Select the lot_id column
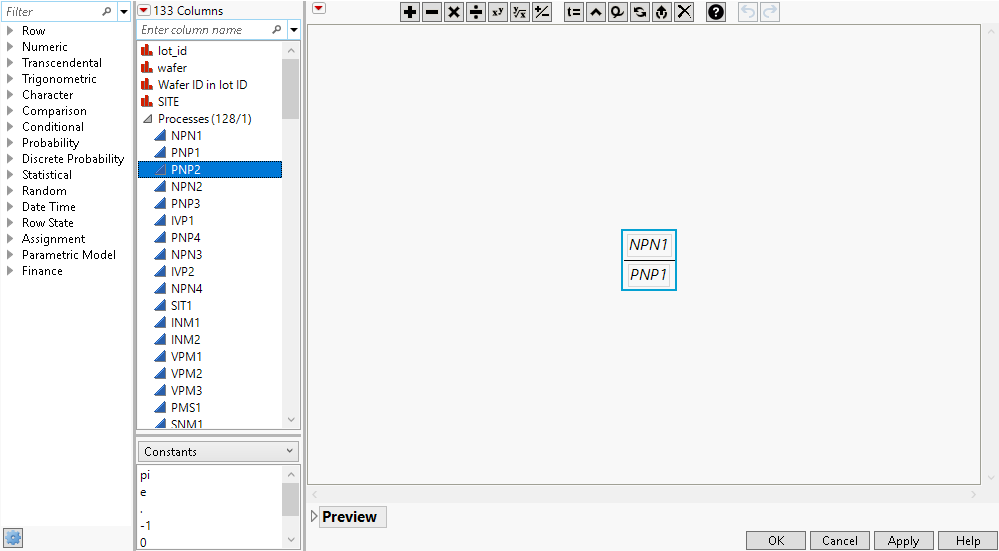Viewport: 999px width, 551px height. (x=210, y=51)
